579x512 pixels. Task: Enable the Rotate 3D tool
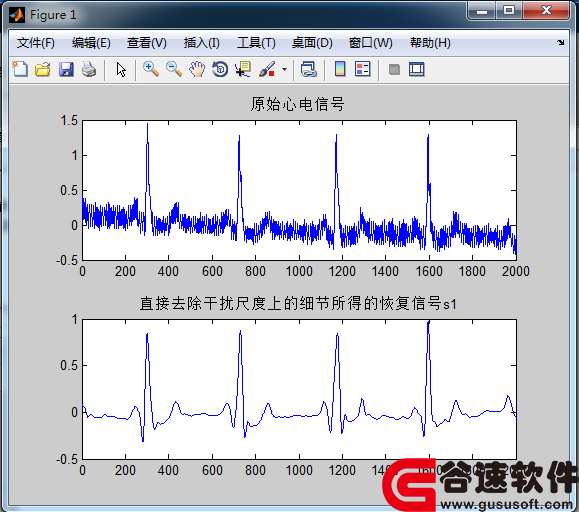(220, 69)
